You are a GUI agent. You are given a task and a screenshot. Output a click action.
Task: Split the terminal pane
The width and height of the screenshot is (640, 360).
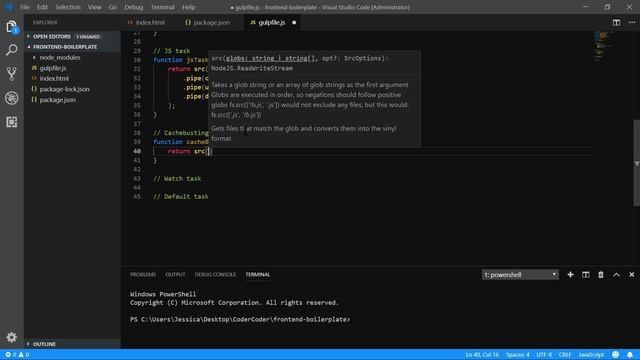tap(586, 275)
